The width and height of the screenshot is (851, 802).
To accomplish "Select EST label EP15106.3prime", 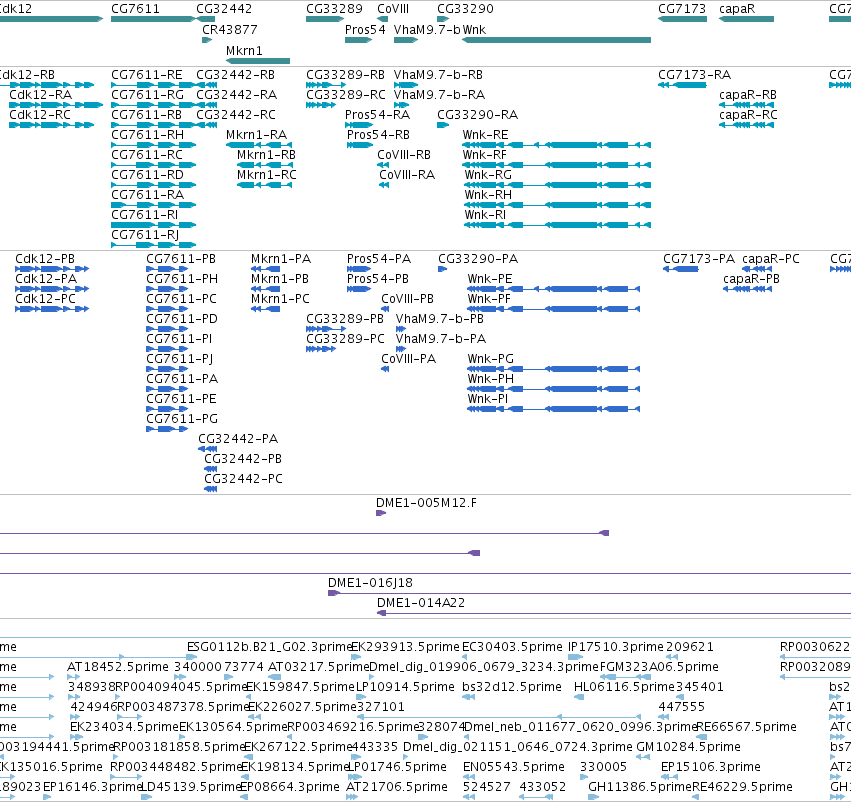I will (x=710, y=767).
